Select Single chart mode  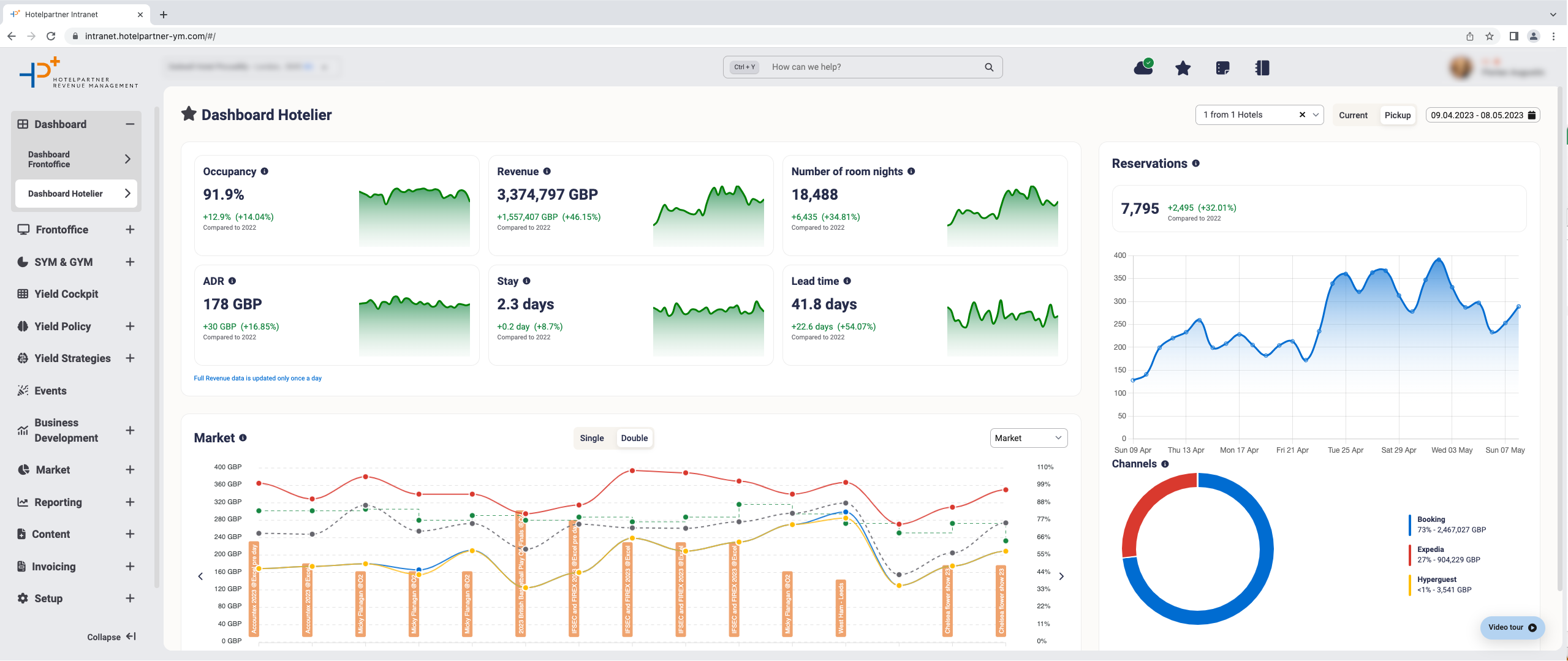click(592, 438)
